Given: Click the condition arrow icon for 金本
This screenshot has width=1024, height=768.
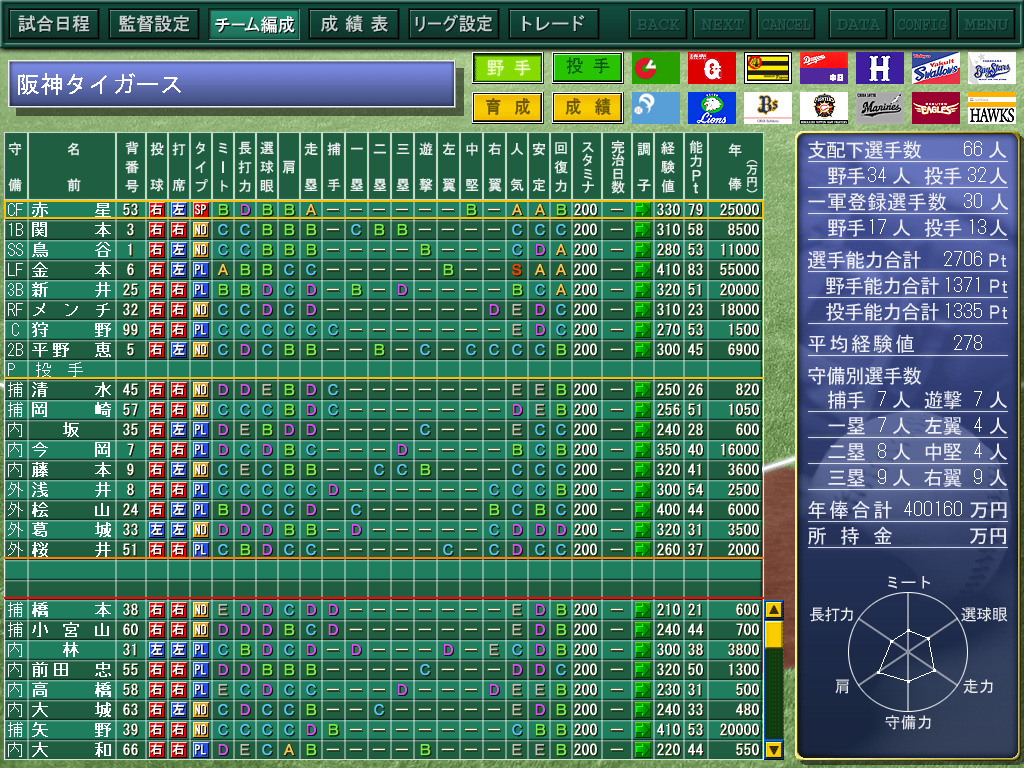Looking at the screenshot, I should 643,270.
